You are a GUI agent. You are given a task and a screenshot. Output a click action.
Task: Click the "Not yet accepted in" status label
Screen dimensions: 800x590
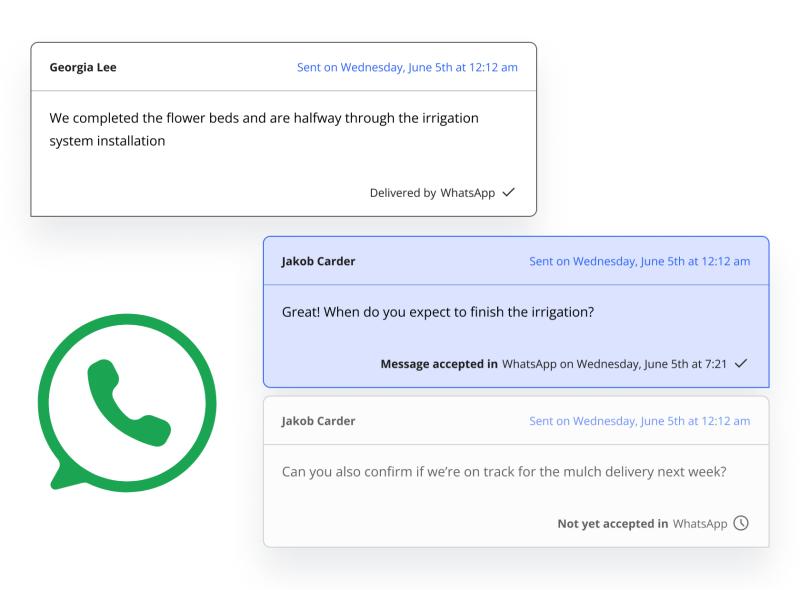pyautogui.click(x=613, y=523)
